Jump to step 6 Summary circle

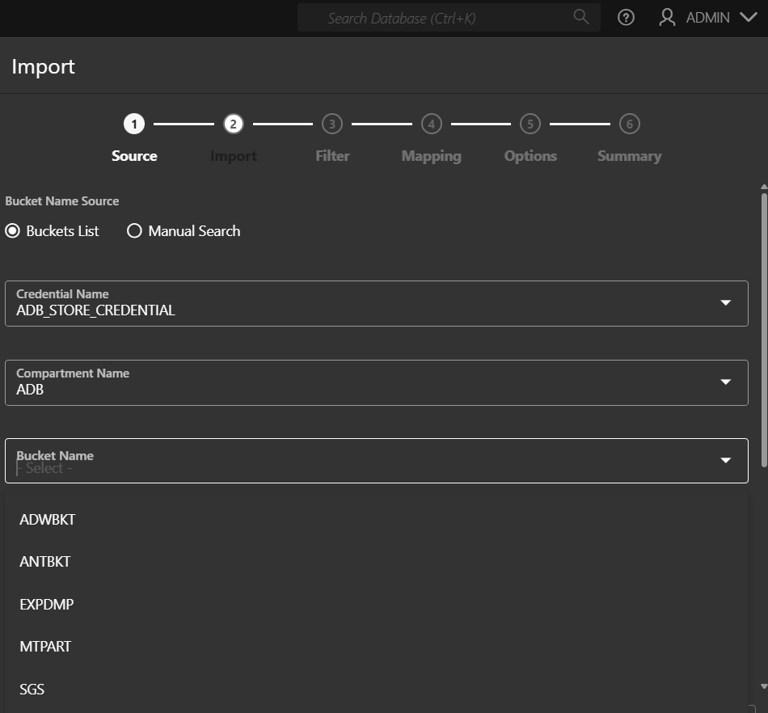pyautogui.click(x=629, y=124)
